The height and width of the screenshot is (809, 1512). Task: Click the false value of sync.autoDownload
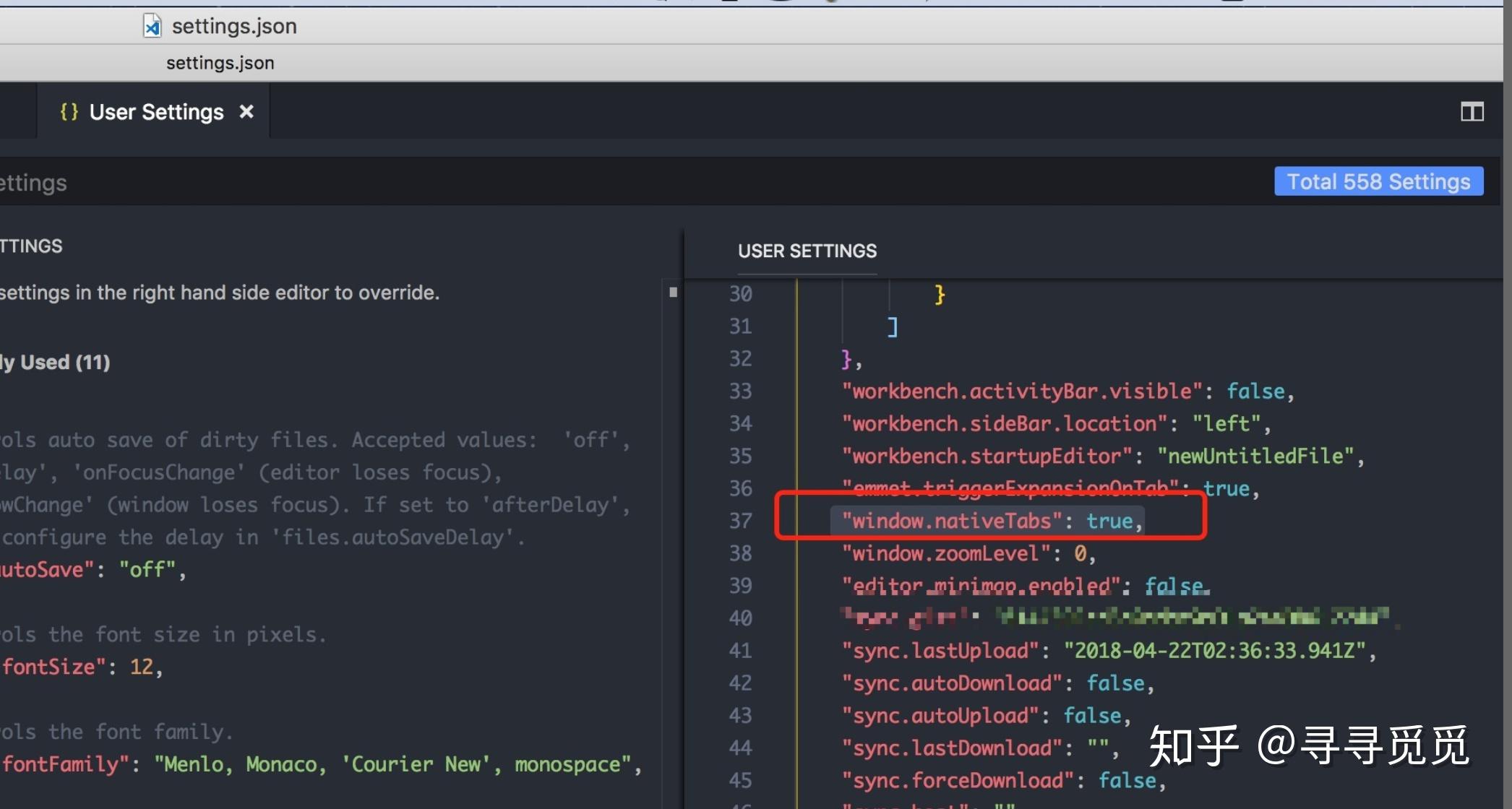click(1115, 683)
